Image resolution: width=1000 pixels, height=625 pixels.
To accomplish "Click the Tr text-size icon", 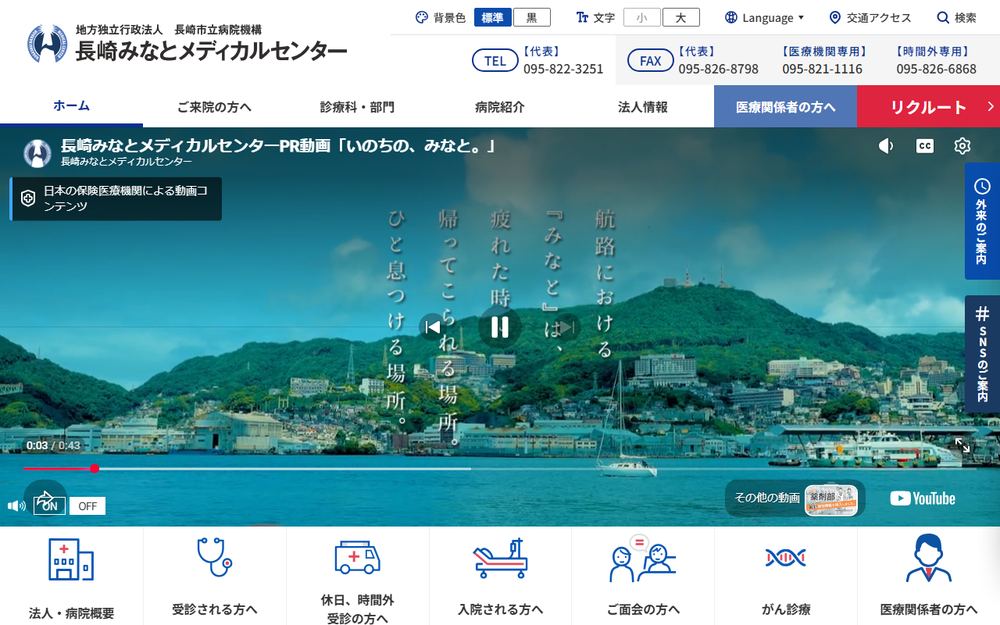I will 582,18.
